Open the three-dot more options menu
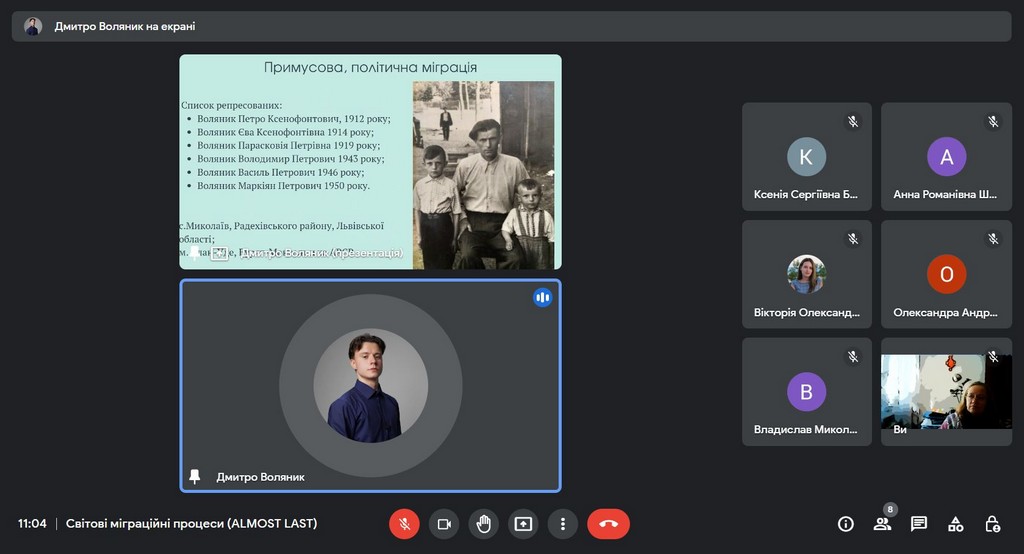 tap(563, 524)
